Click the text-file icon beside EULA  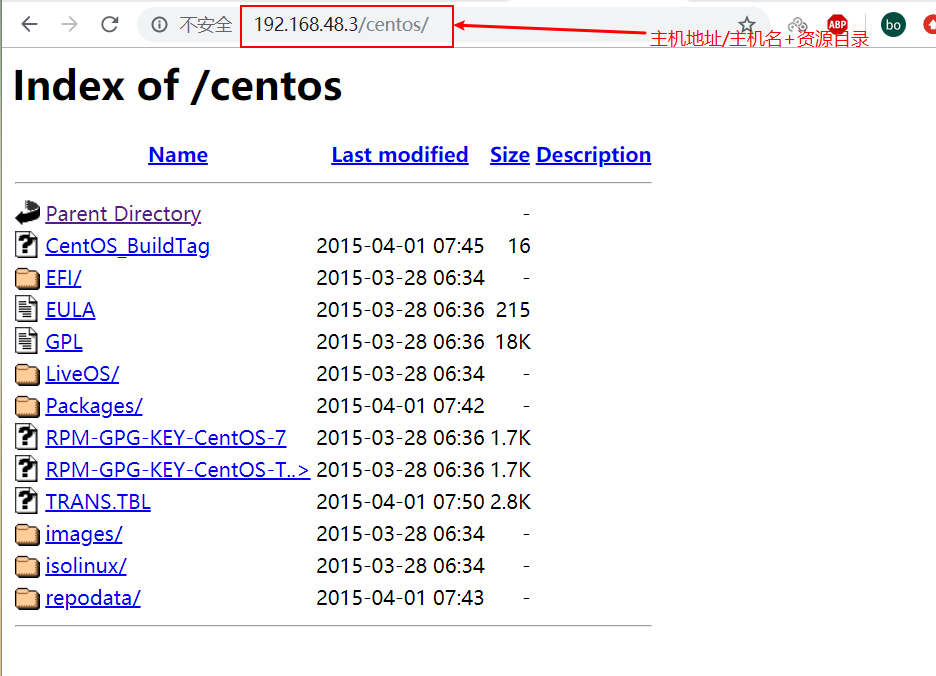tap(26, 309)
